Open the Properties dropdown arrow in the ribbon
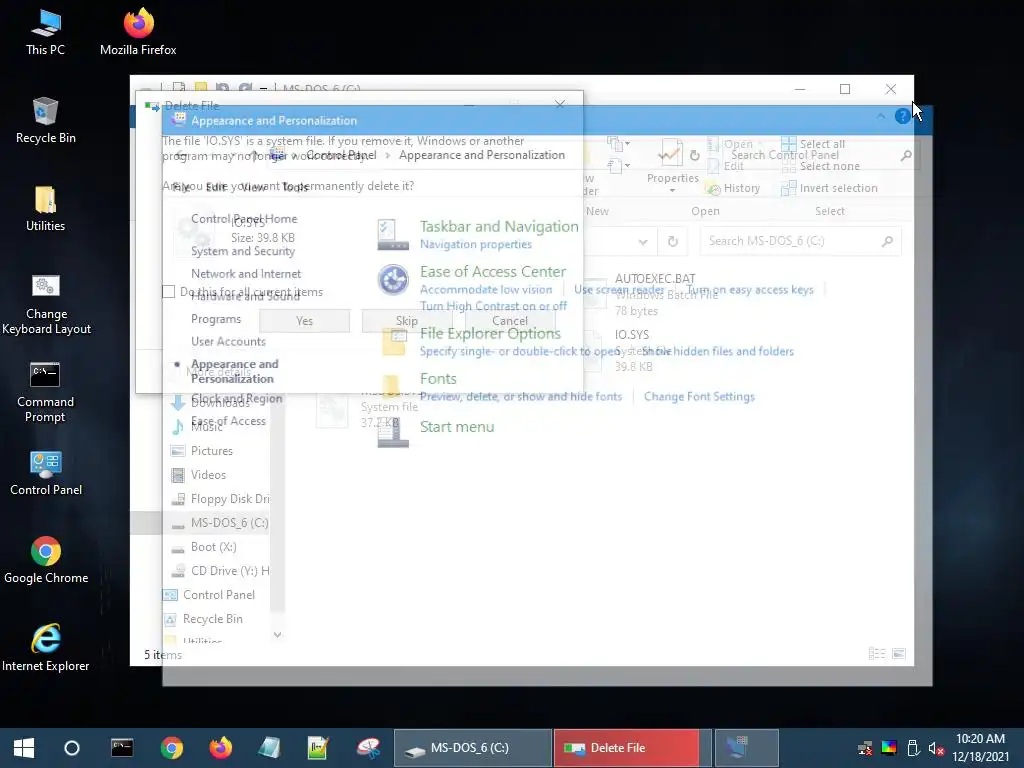 672,191
